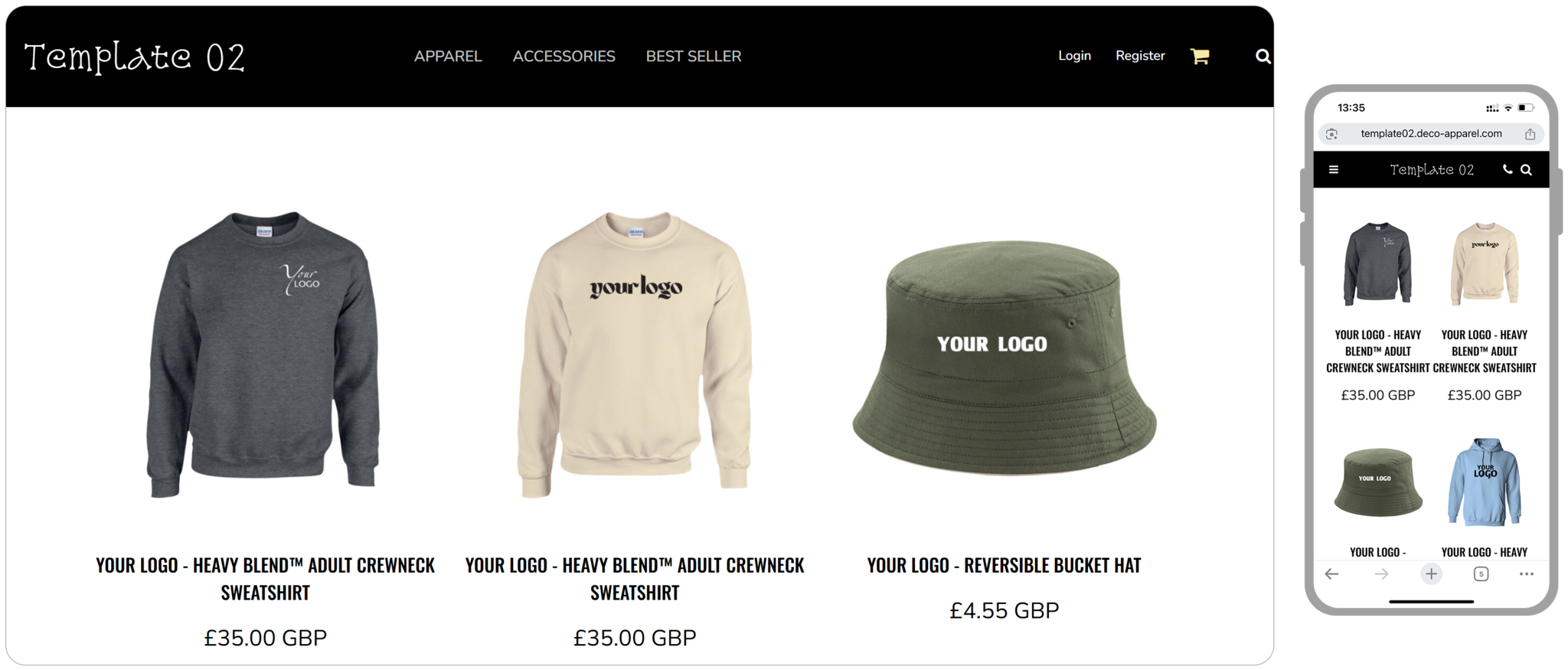Open new tab with plus button
Viewport: 1568px width, 670px height.
tap(1431, 574)
